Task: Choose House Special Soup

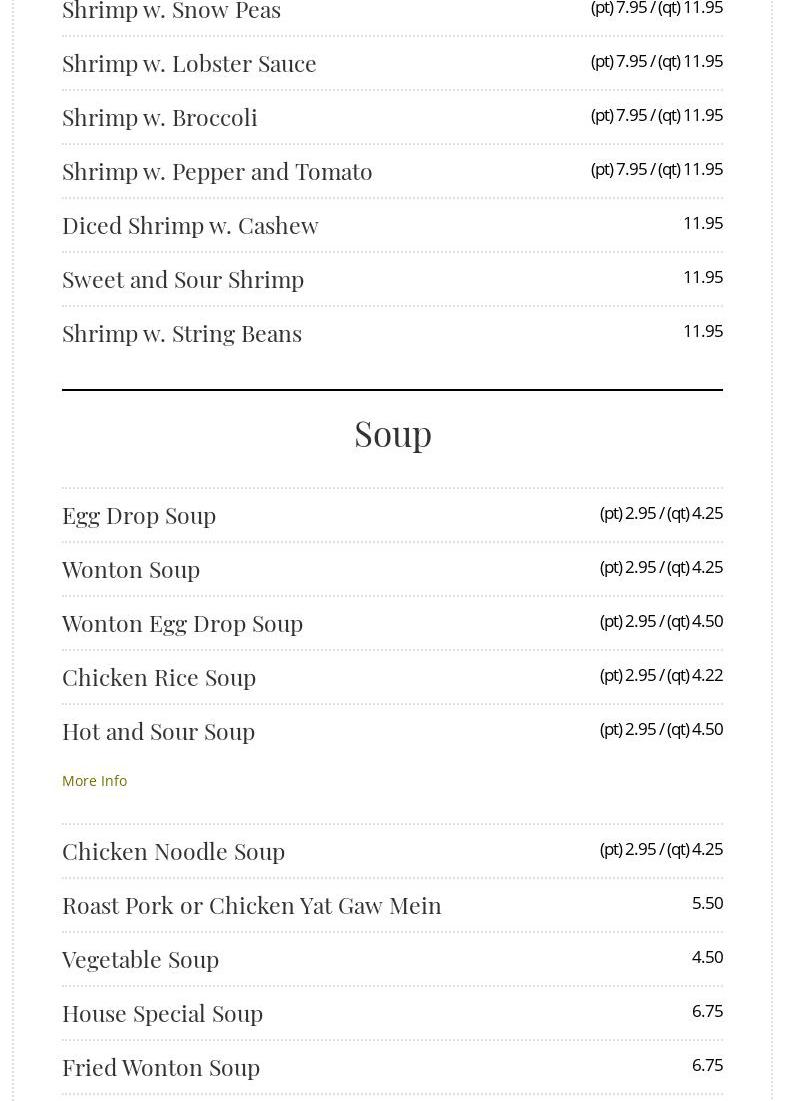Action: (162, 1013)
